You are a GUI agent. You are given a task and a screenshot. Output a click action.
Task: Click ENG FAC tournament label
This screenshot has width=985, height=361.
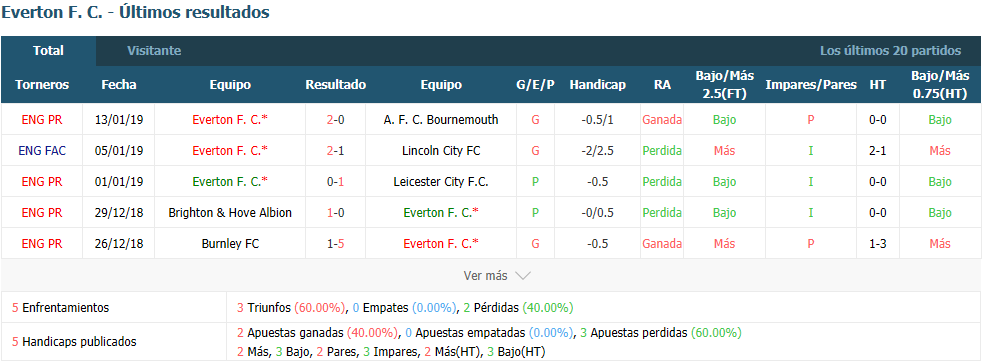42,151
